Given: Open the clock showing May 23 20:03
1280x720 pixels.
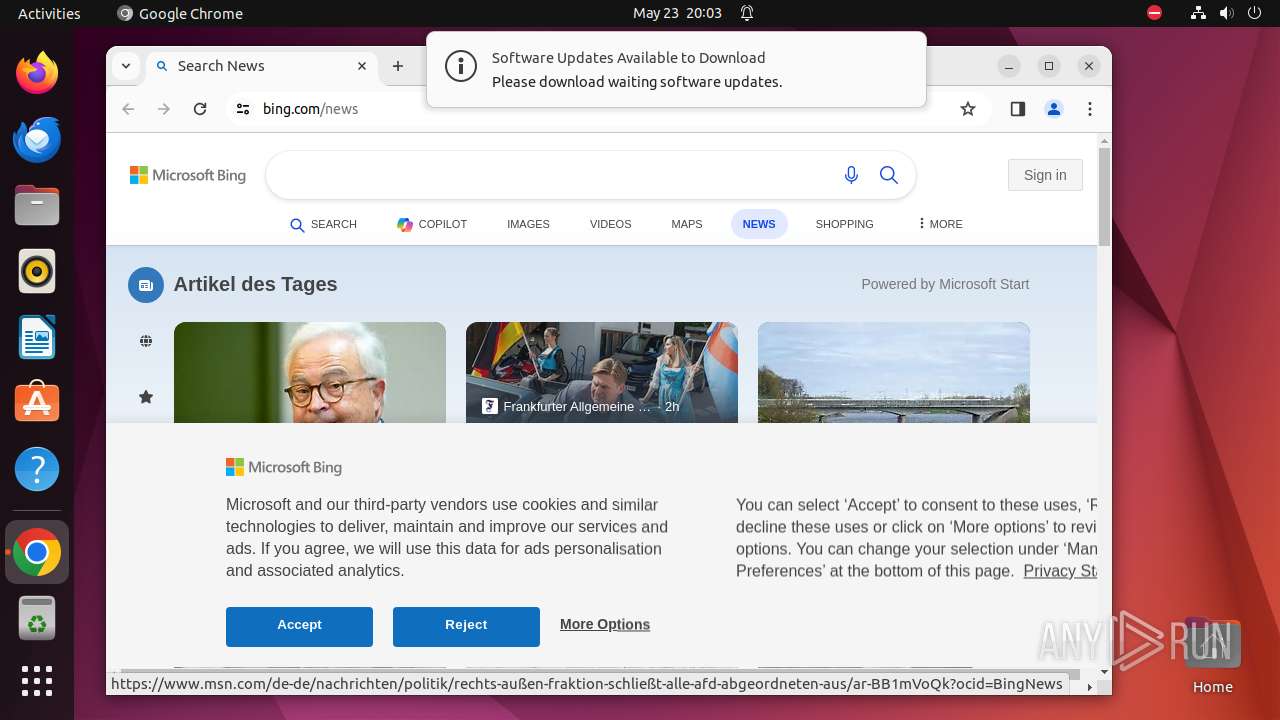Looking at the screenshot, I should point(677,13).
